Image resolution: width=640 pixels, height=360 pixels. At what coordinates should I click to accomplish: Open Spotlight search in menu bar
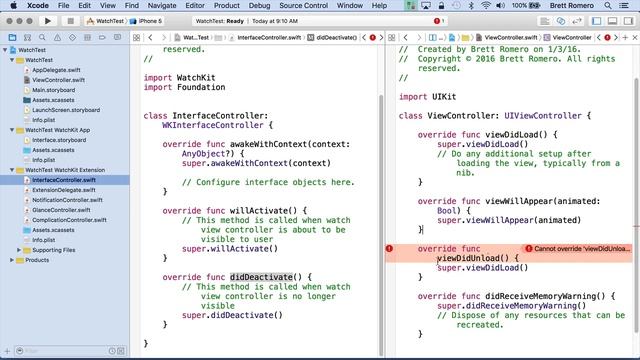point(608,6)
